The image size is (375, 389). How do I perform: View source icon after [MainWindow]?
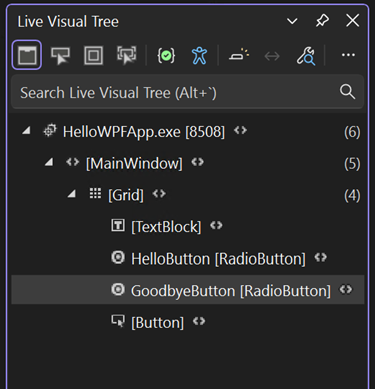click(x=198, y=162)
